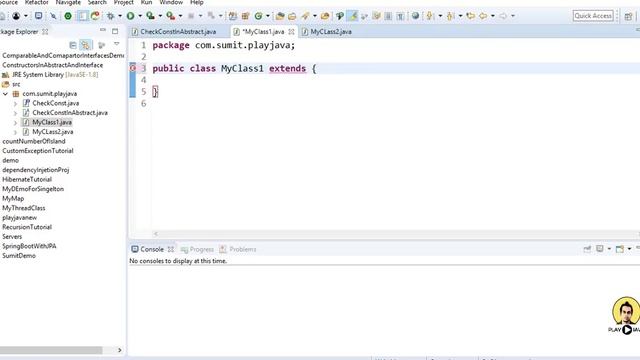This screenshot has height=360, width=640.
Task: Click the Debug bug icon in toolbar
Action: (111, 16)
